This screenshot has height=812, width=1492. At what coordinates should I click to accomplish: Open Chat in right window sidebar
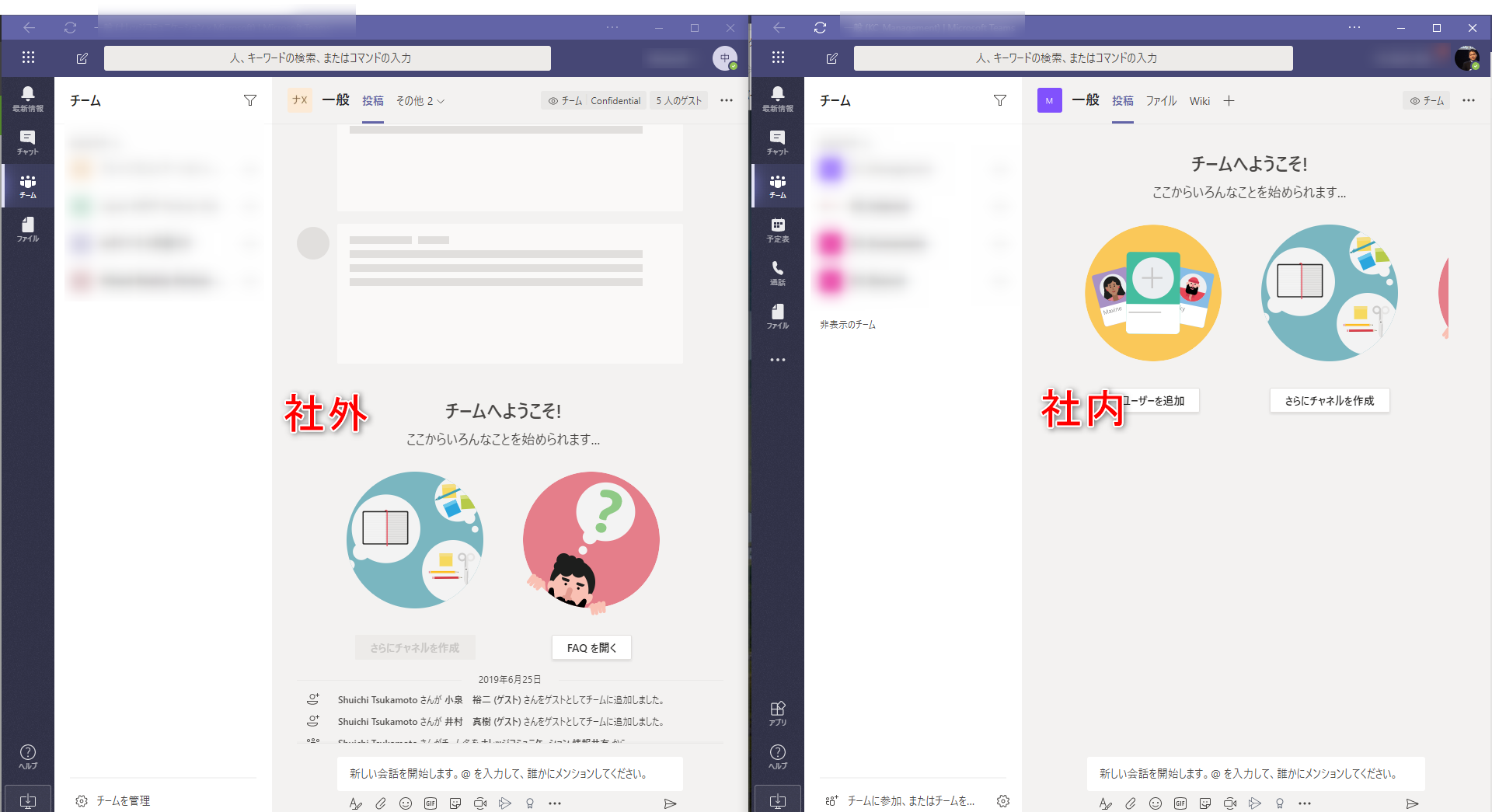pyautogui.click(x=778, y=142)
